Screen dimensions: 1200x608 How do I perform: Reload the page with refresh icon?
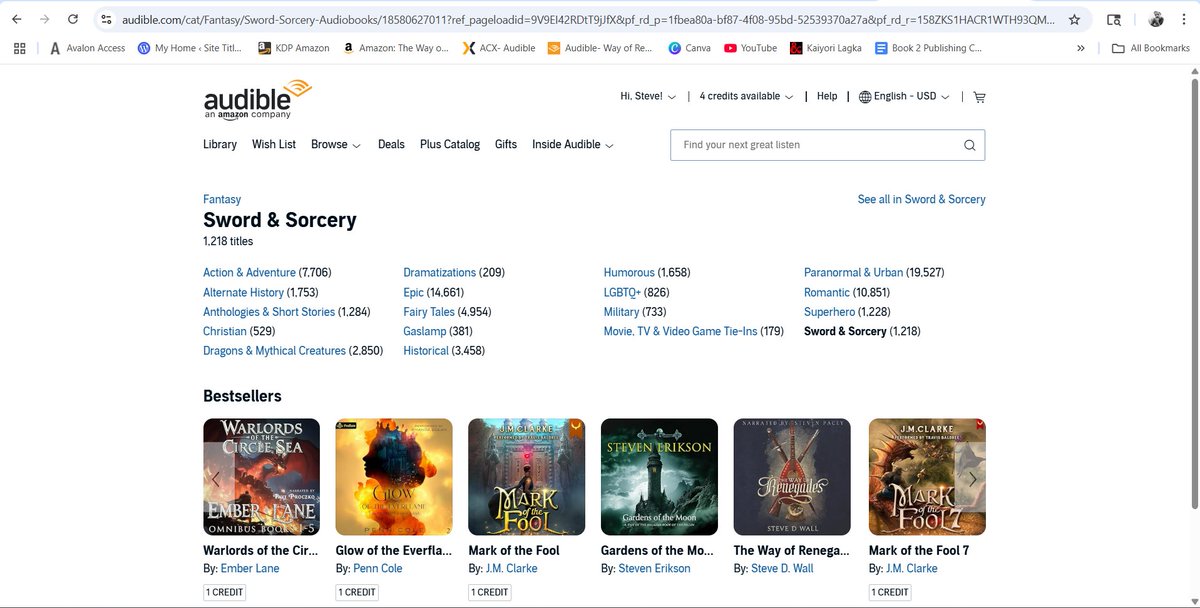click(x=73, y=19)
